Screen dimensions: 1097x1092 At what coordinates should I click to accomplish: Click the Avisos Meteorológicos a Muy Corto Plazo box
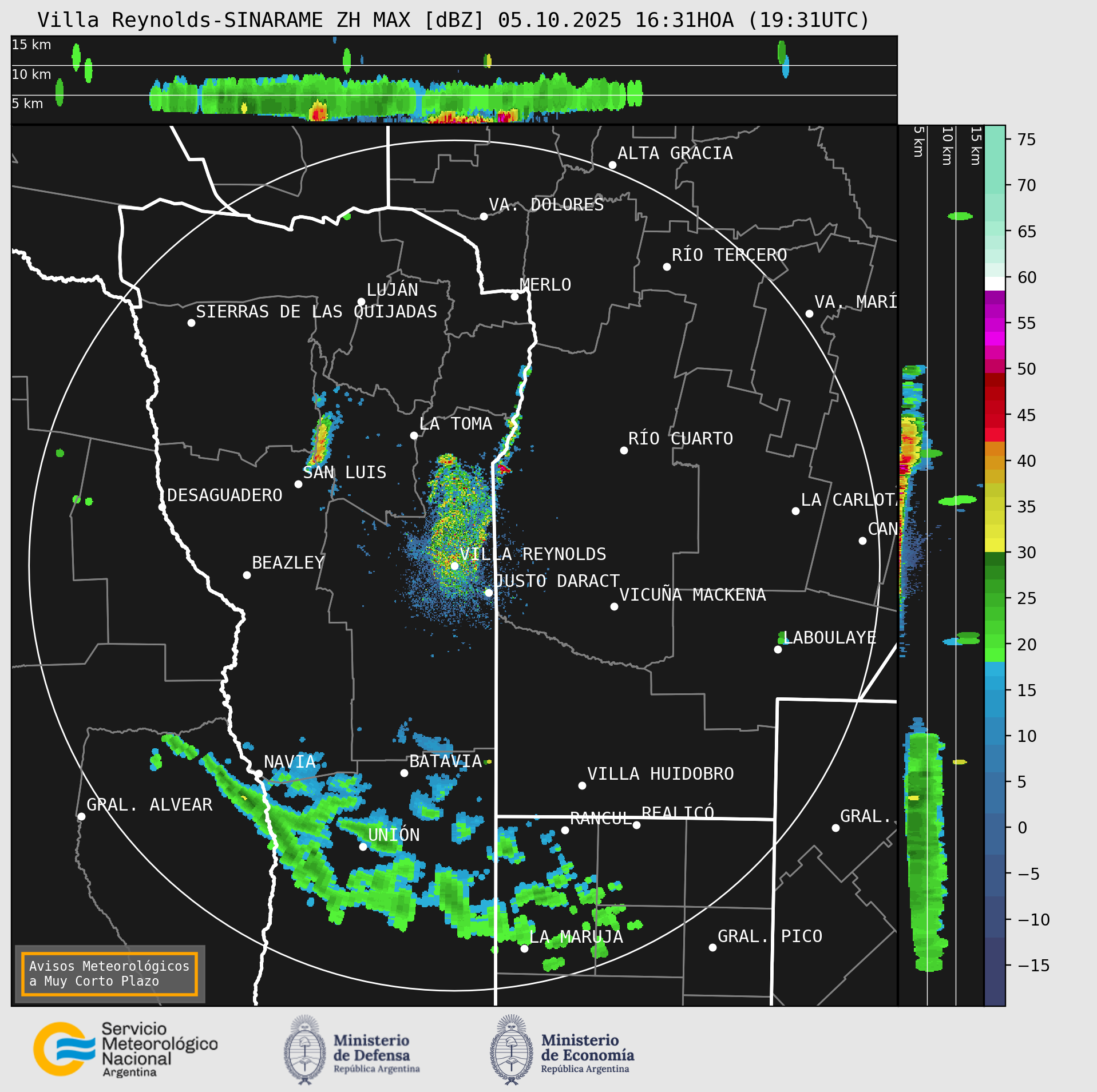coord(109,974)
